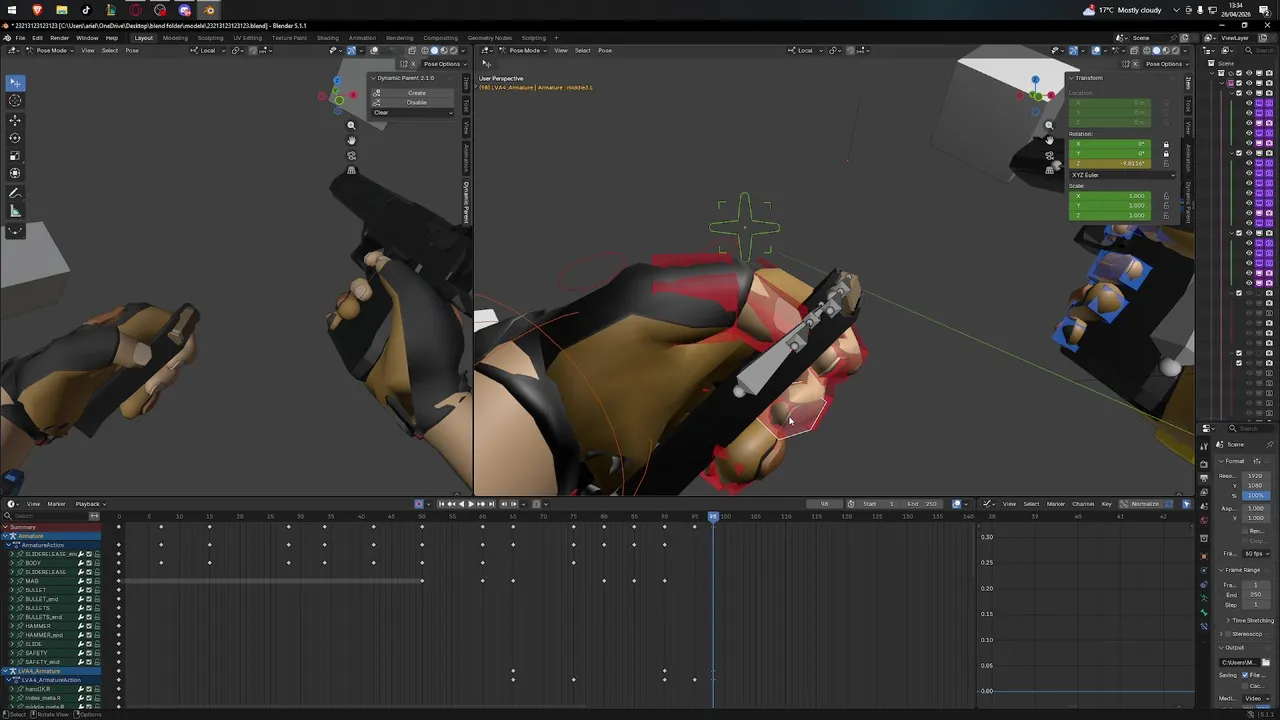
Task: Expand the BULLET channel group
Action: coord(13,590)
